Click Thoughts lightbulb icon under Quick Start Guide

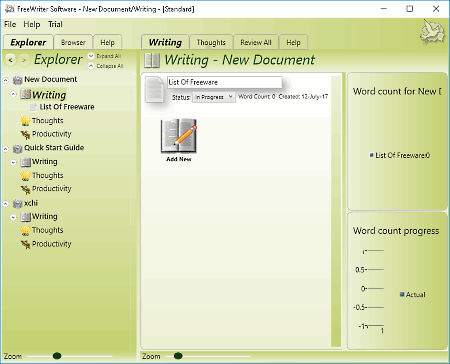(25, 175)
